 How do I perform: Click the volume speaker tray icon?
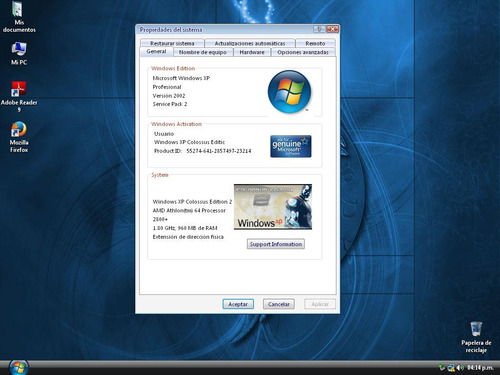pyautogui.click(x=460, y=367)
